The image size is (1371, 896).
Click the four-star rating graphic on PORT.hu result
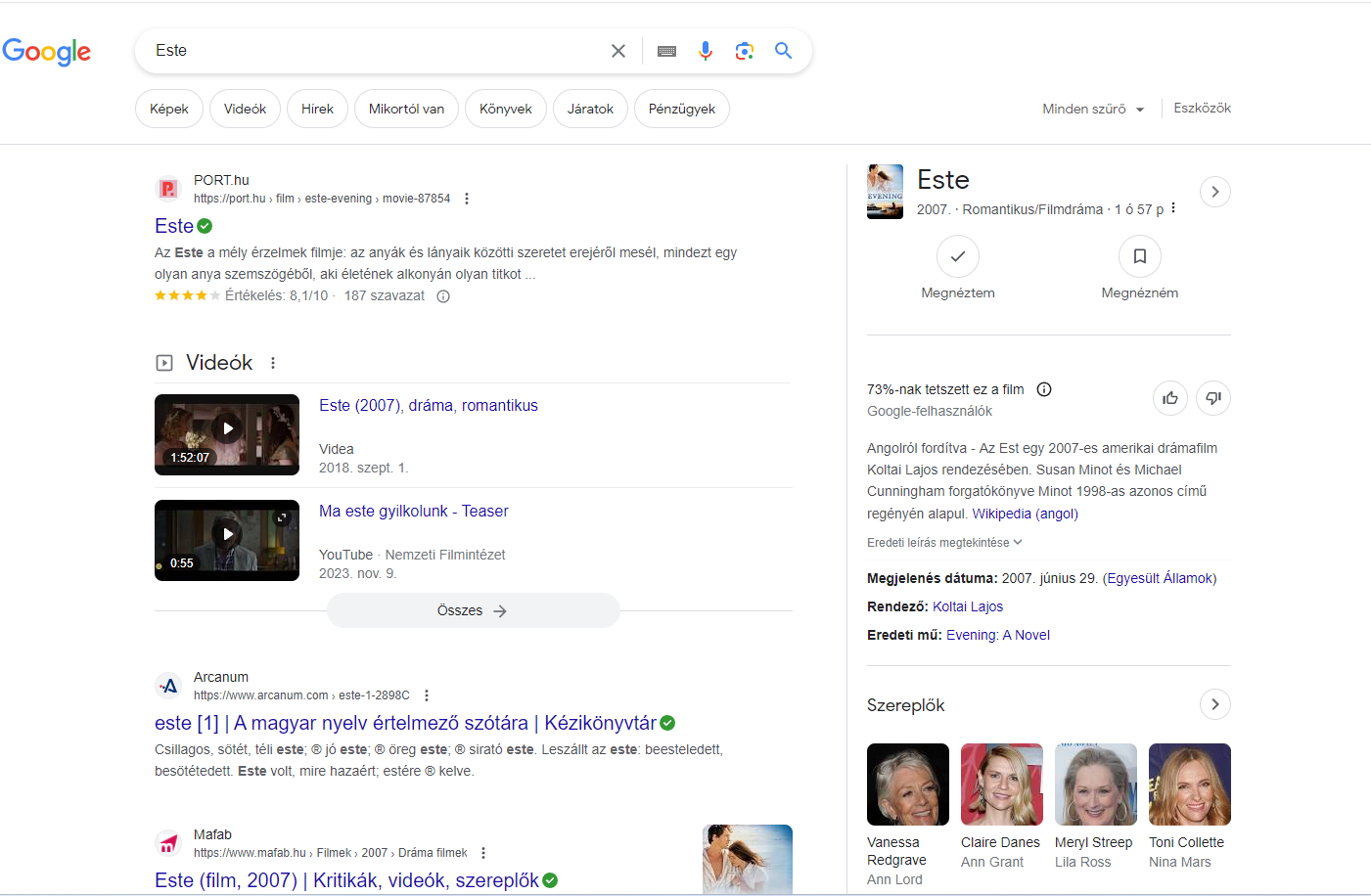(187, 295)
